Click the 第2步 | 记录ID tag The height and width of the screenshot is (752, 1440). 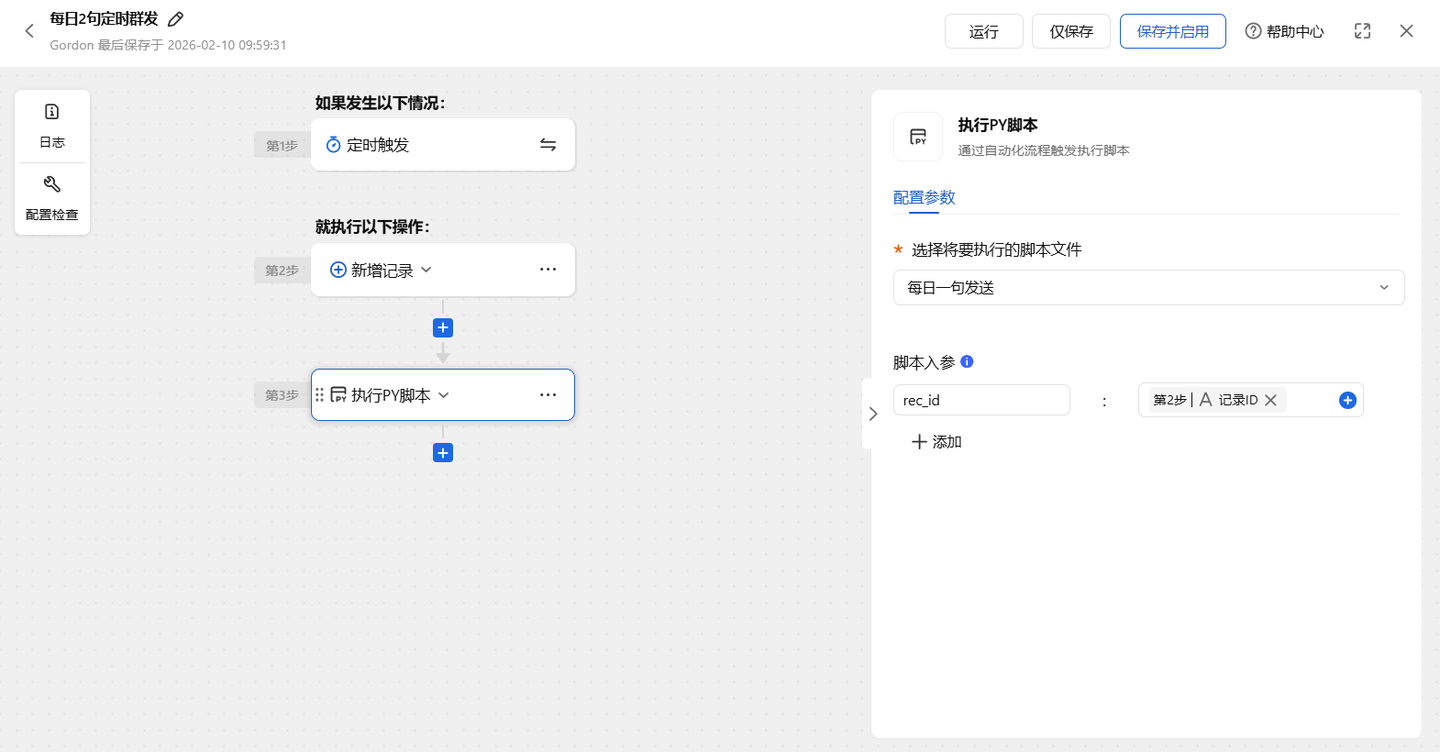pyautogui.click(x=1217, y=400)
